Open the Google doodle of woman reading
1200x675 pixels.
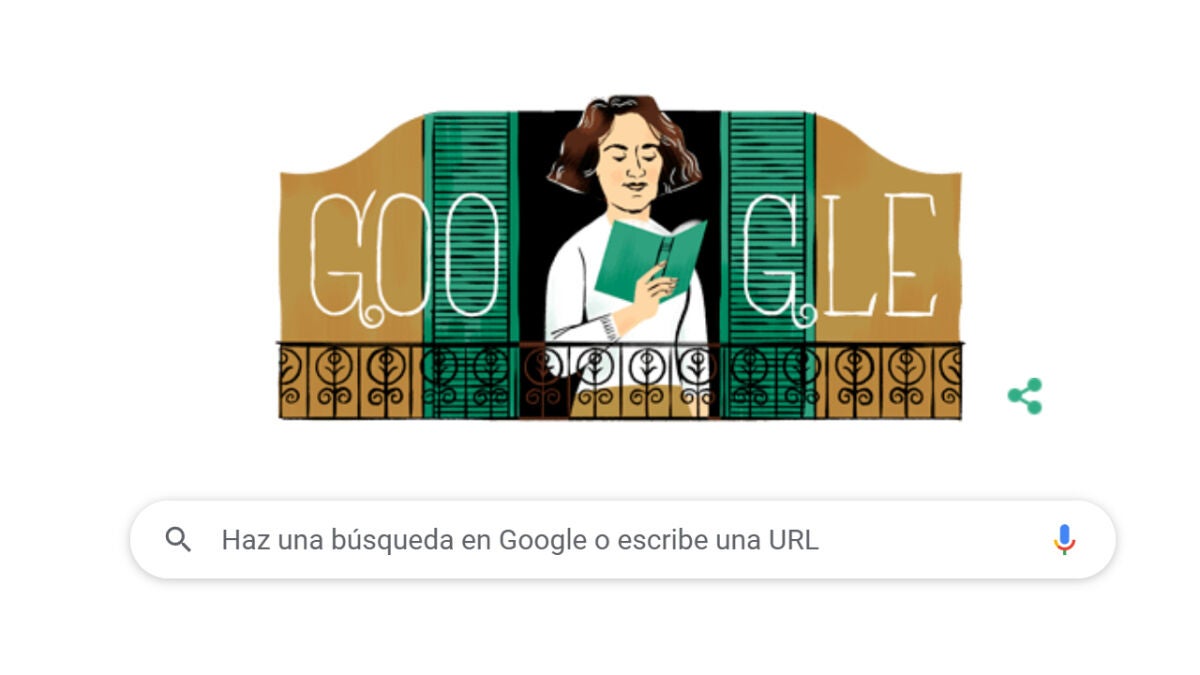pyautogui.click(x=620, y=257)
